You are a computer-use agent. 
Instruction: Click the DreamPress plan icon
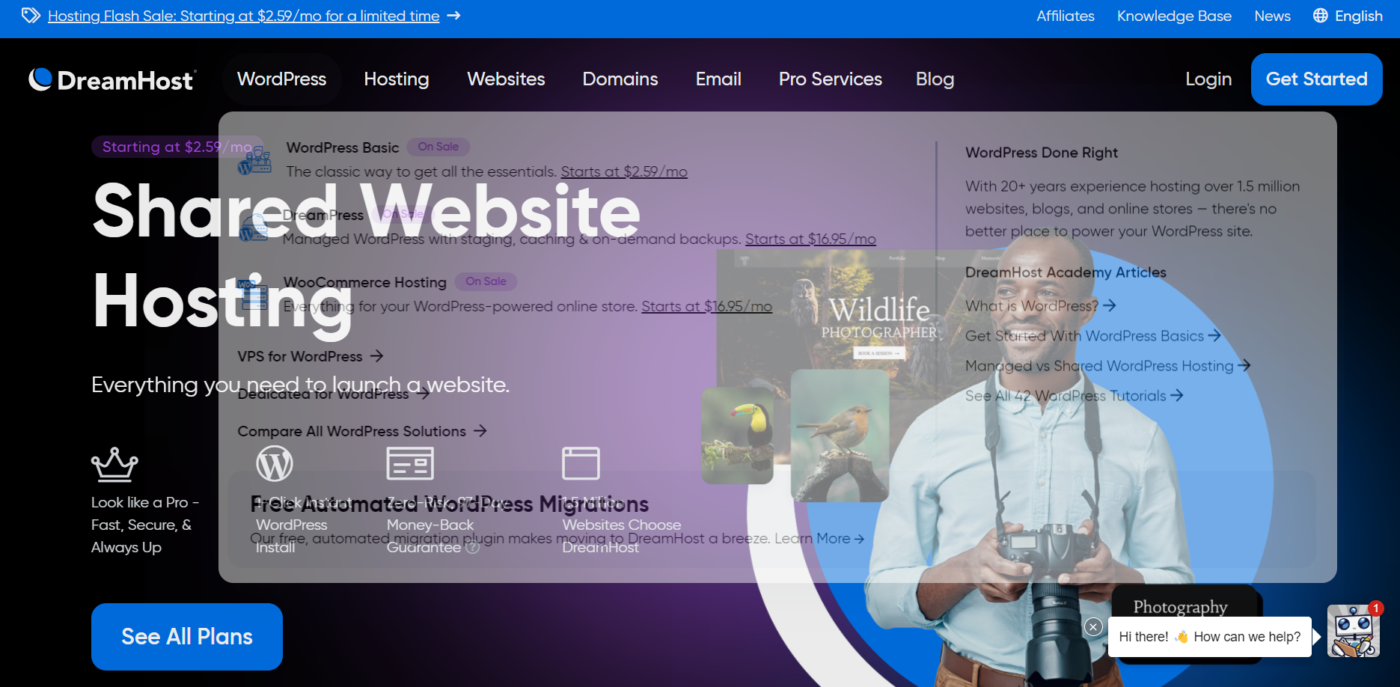[x=254, y=227]
